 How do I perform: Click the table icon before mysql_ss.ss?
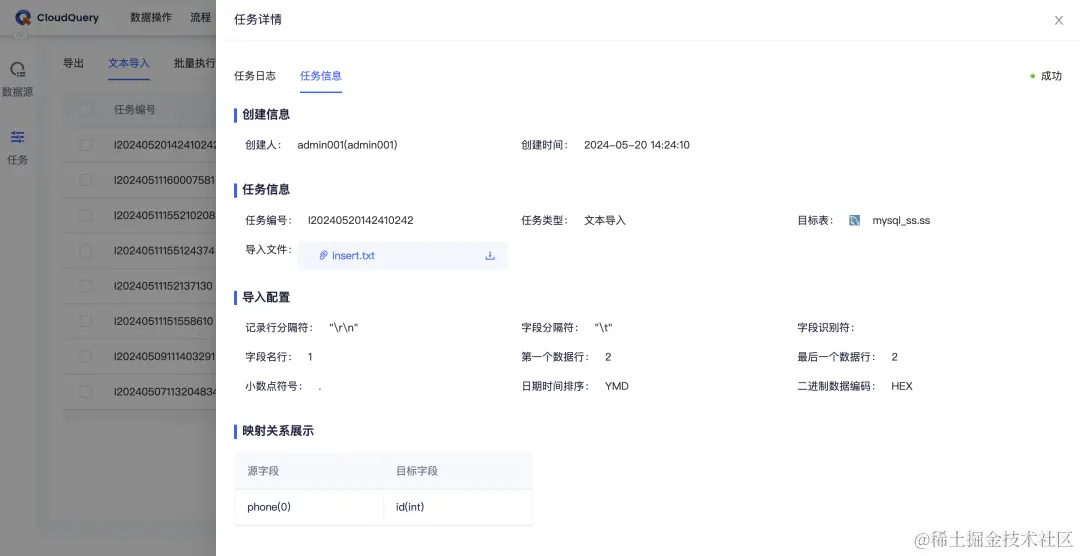pyautogui.click(x=854, y=220)
